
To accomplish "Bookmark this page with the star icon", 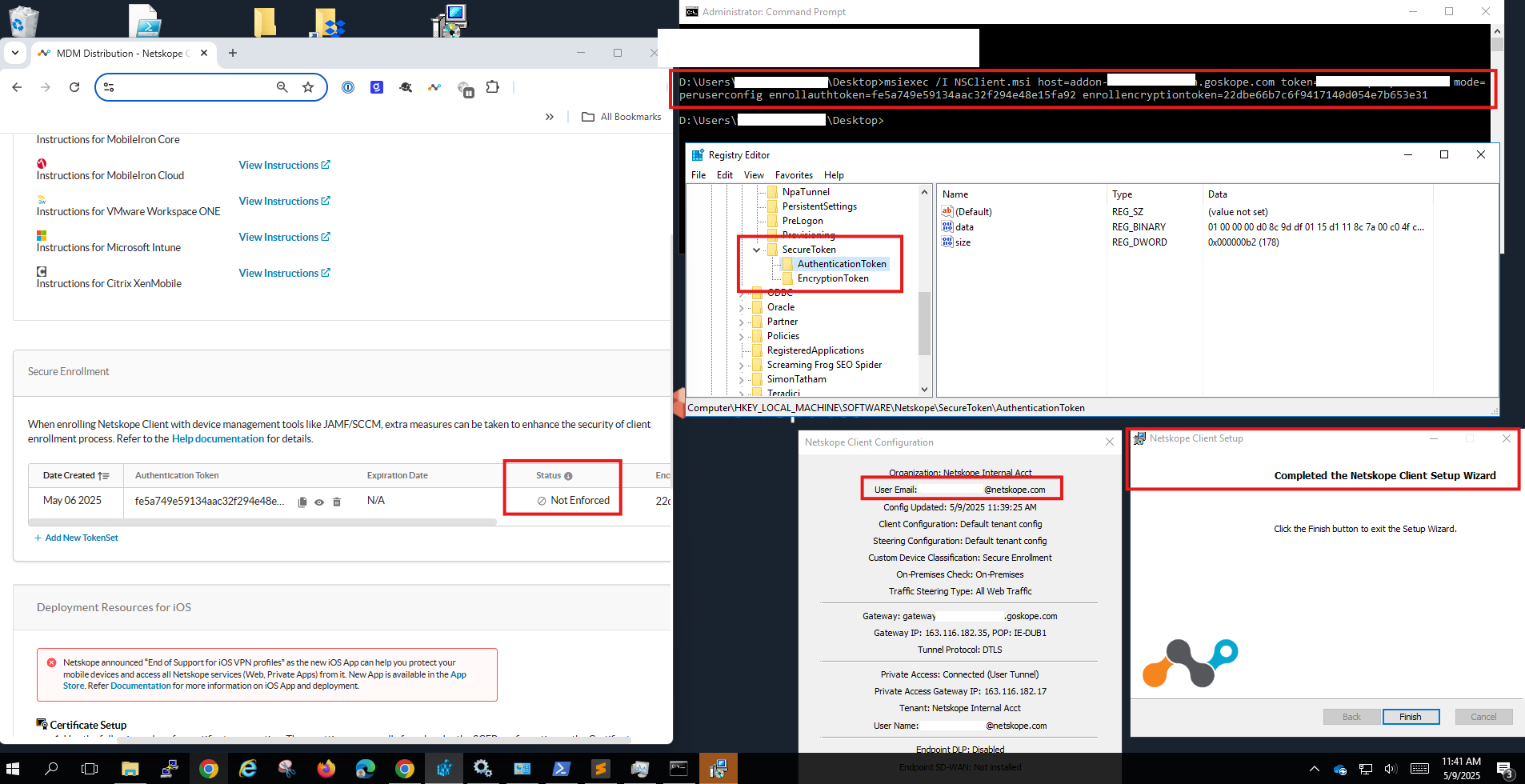I will pos(308,87).
